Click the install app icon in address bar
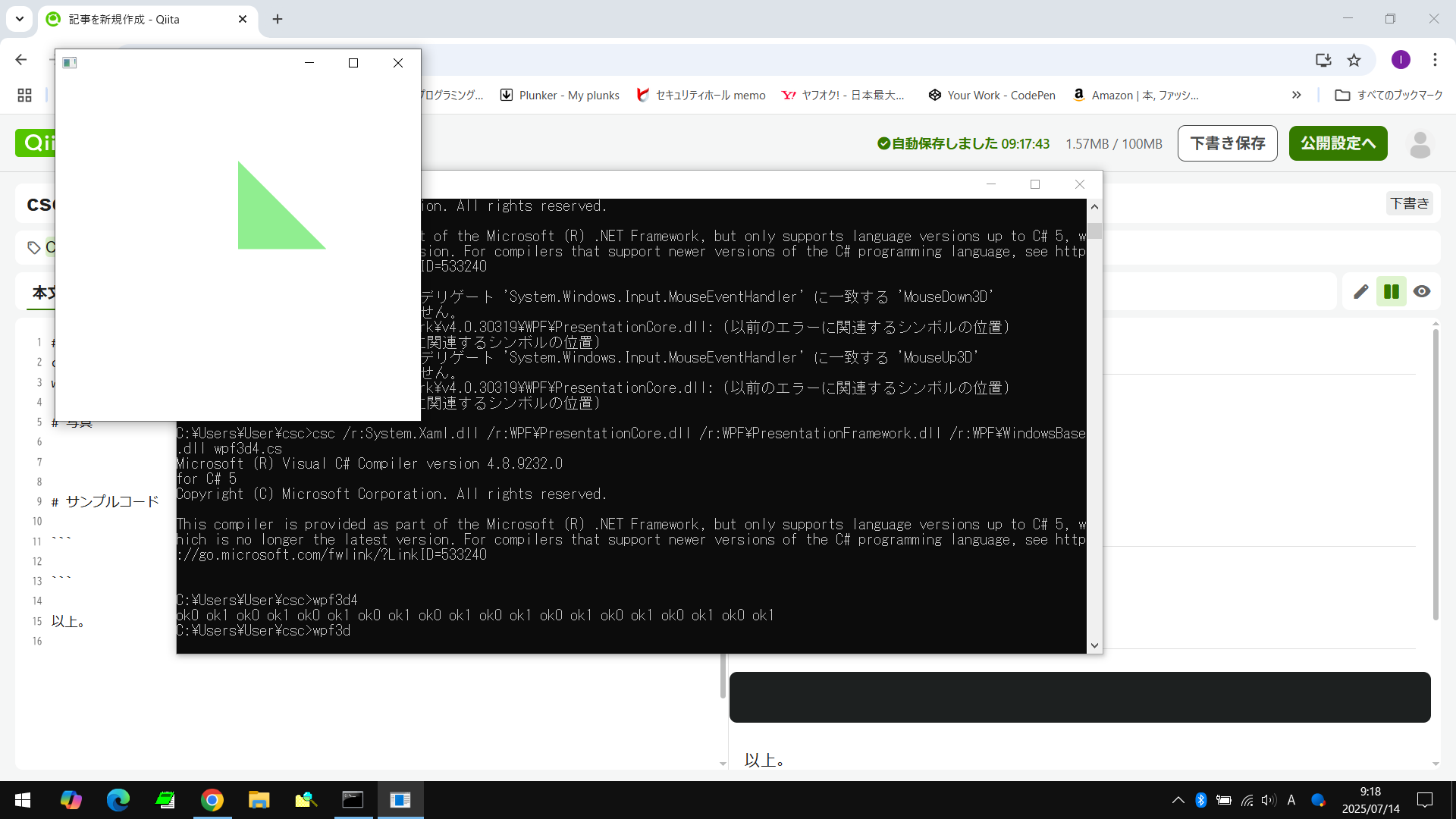Viewport: 1456px width, 819px height. (1323, 60)
